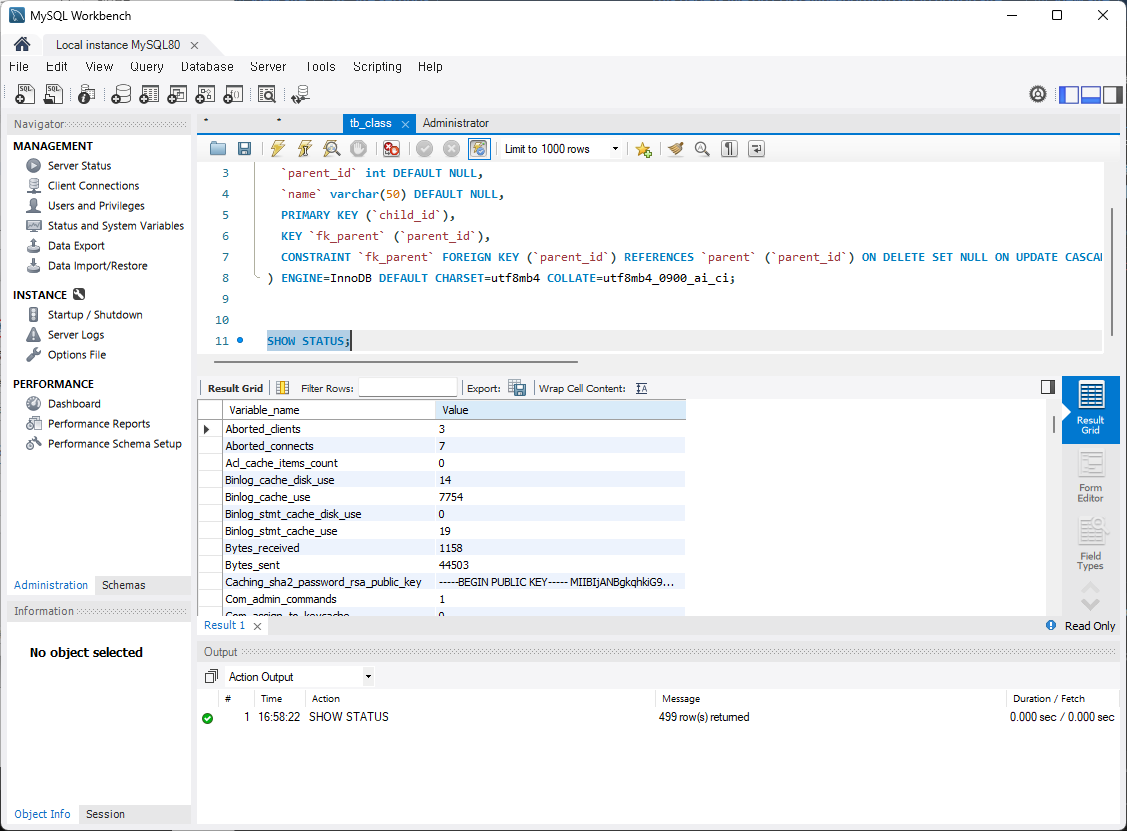
Task: Export recordset to external file icon
Action: coord(517,387)
